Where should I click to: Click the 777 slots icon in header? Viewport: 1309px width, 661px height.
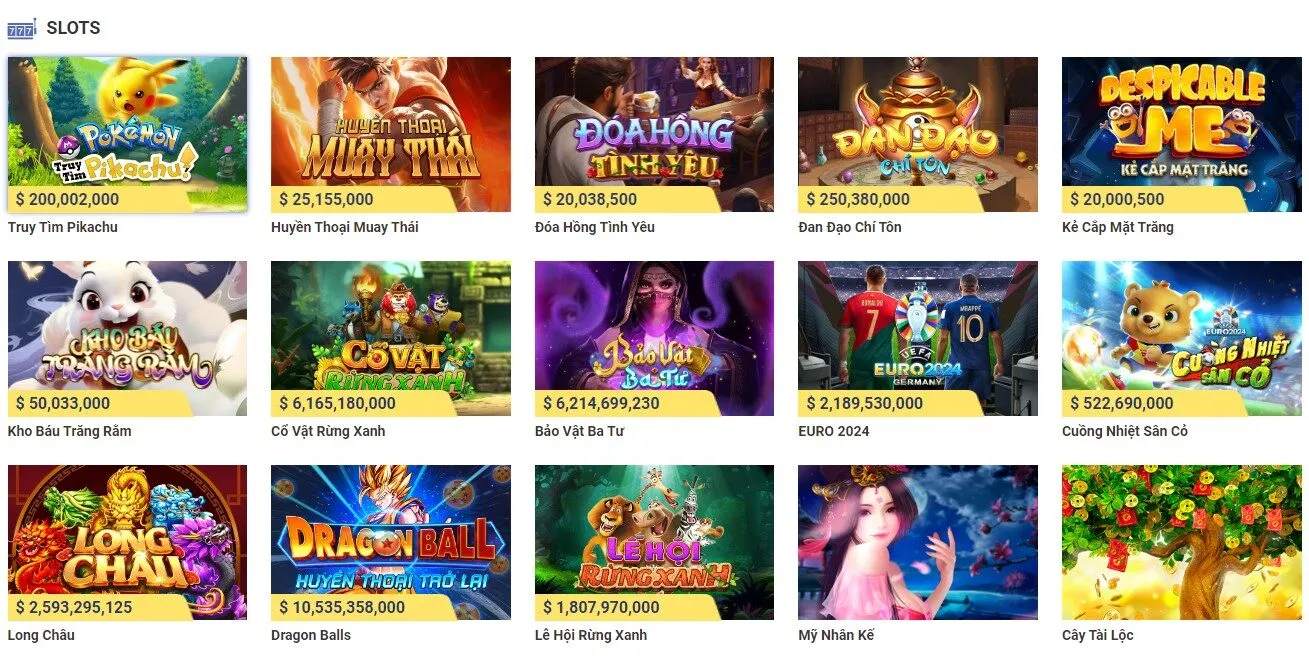[x=21, y=28]
